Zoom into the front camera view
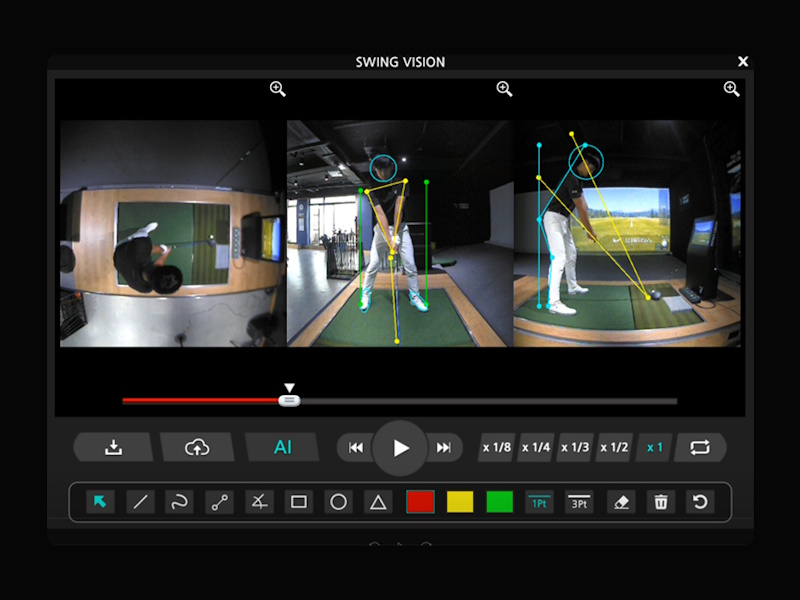This screenshot has width=800, height=600. click(505, 89)
